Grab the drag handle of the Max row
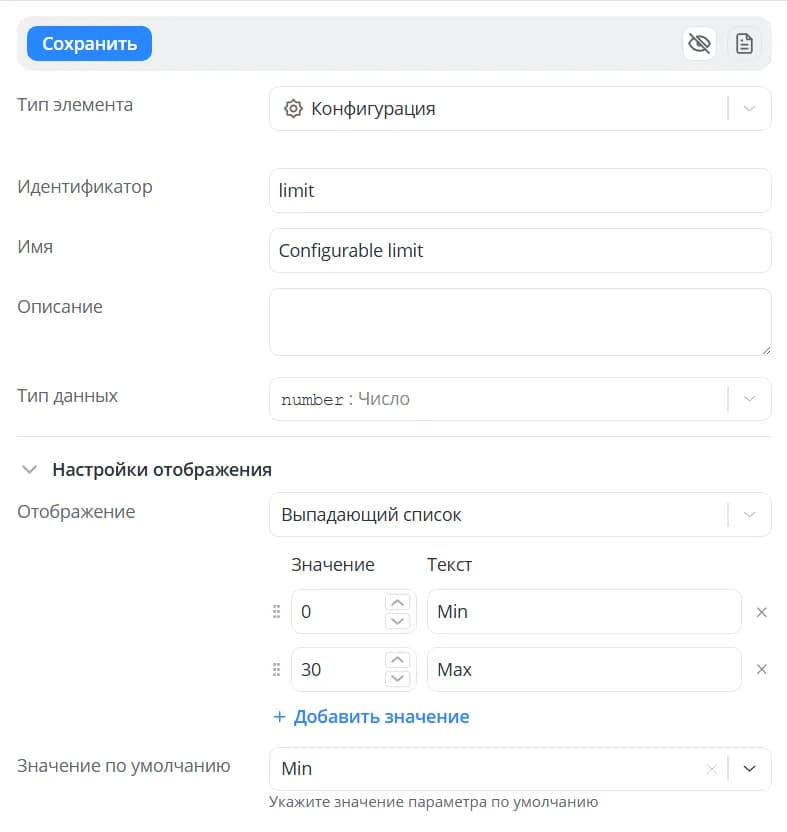 [x=276, y=670]
